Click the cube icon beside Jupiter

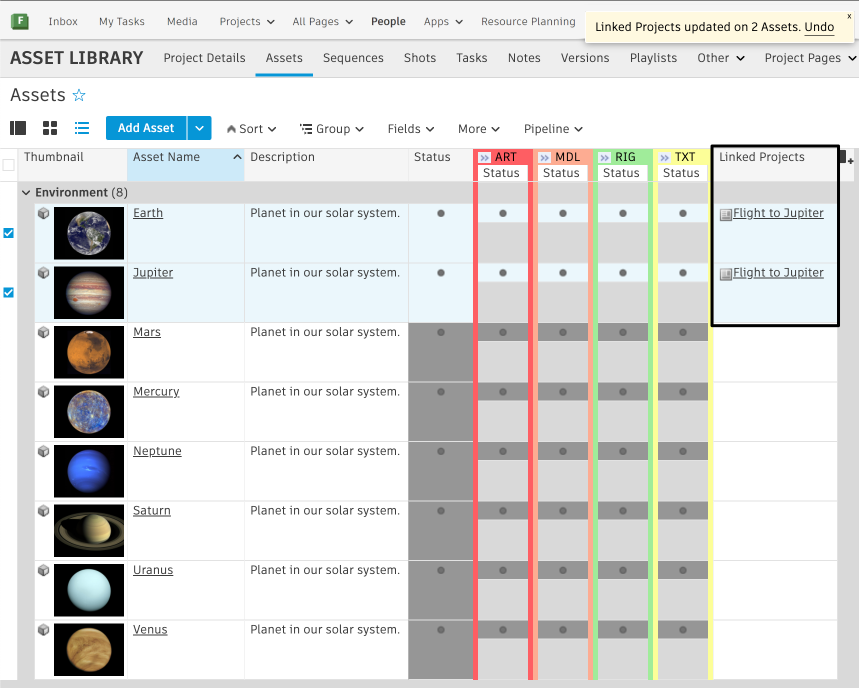pyautogui.click(x=43, y=273)
